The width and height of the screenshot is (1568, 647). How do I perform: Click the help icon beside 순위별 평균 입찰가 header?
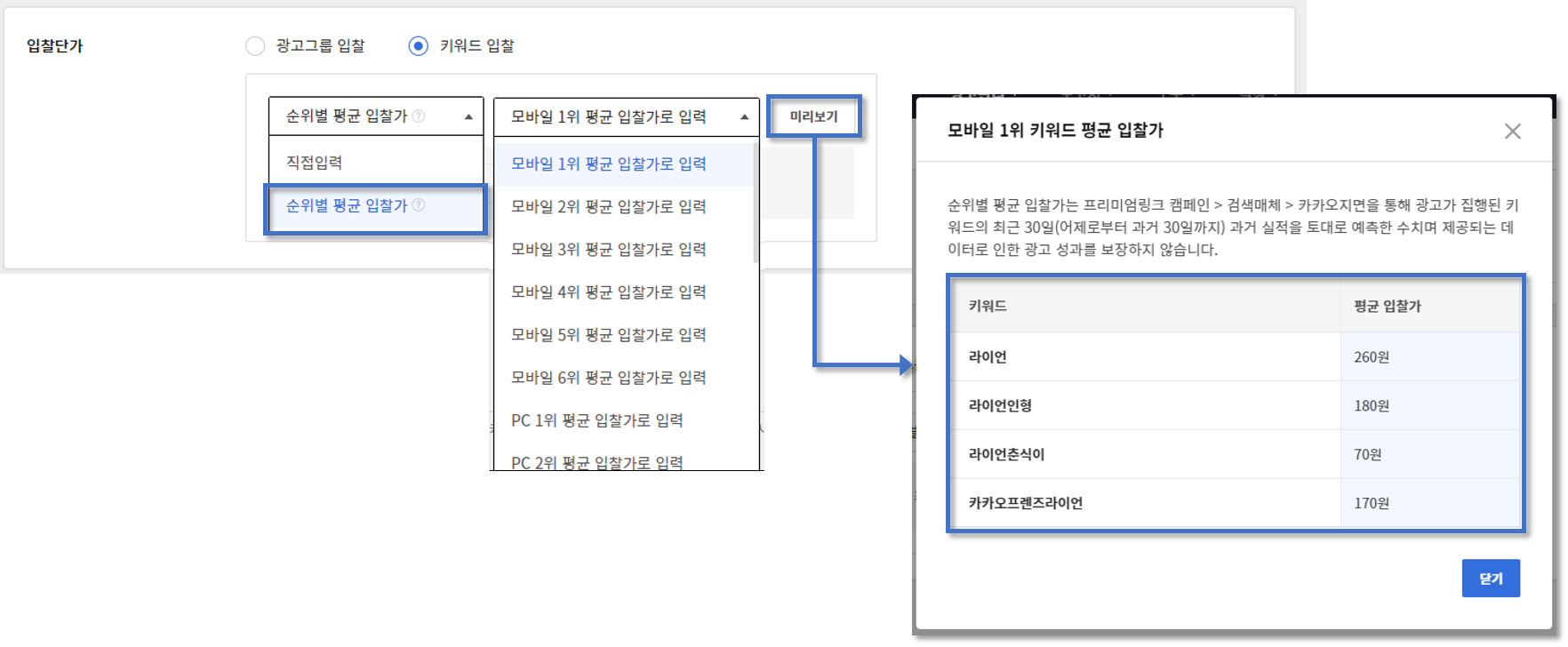click(419, 116)
